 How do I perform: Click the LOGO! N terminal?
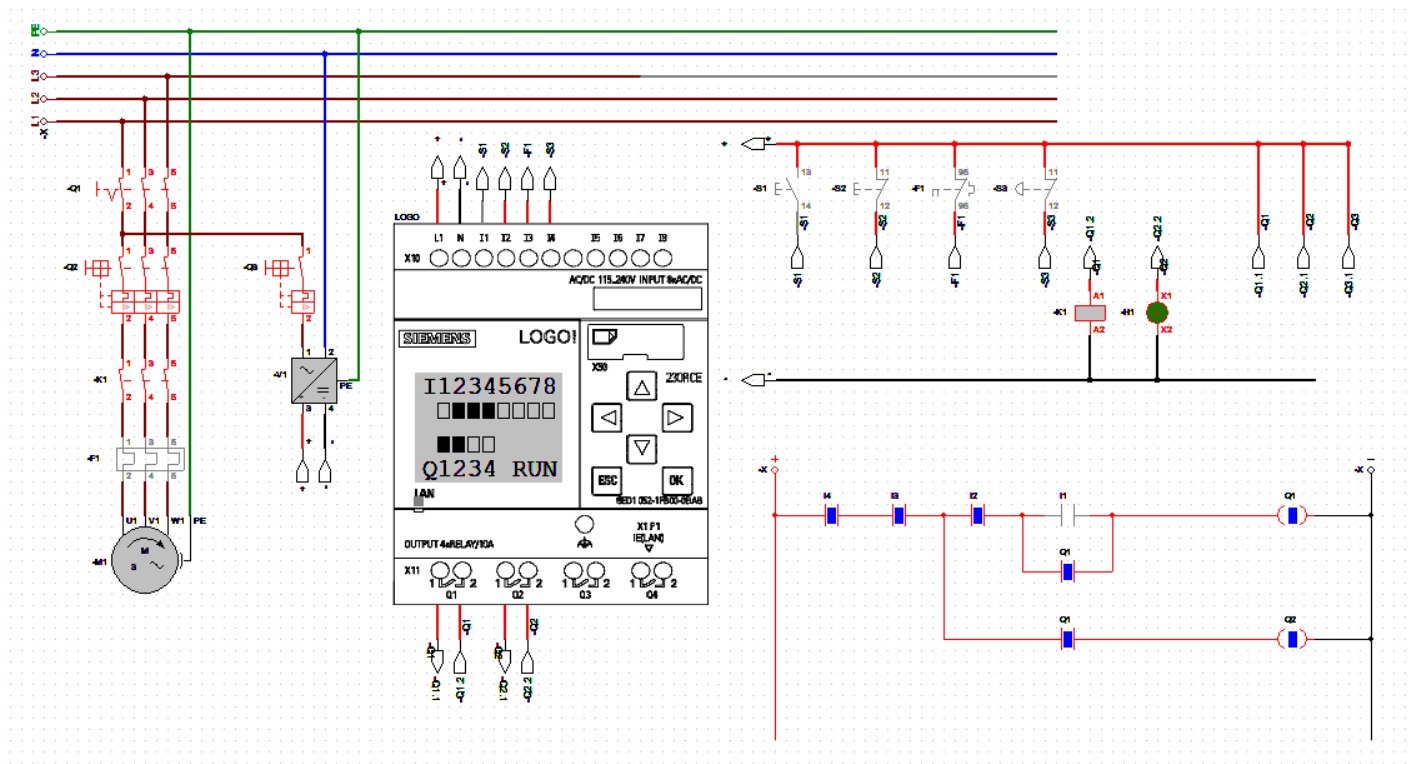[x=461, y=259]
